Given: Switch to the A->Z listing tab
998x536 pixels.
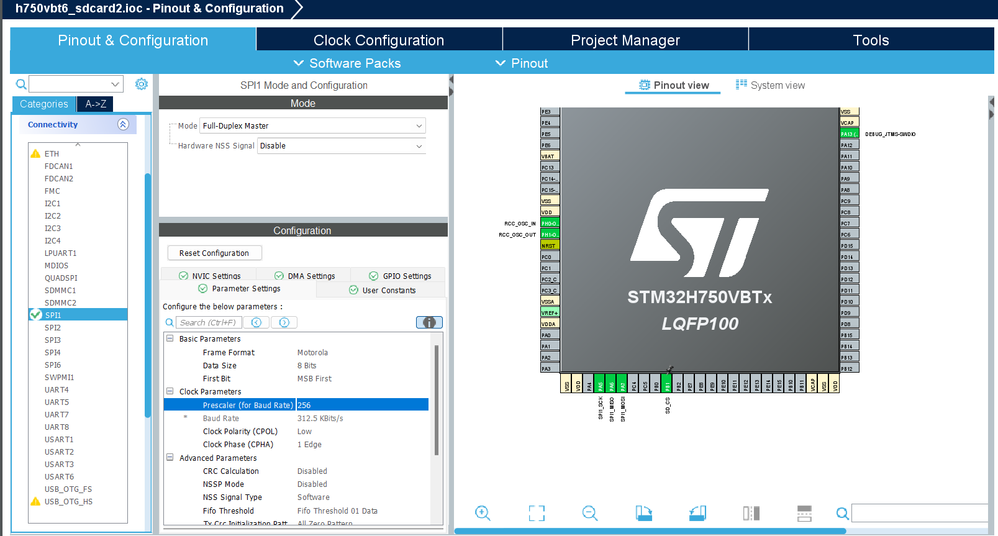Looking at the screenshot, I should pos(95,104).
